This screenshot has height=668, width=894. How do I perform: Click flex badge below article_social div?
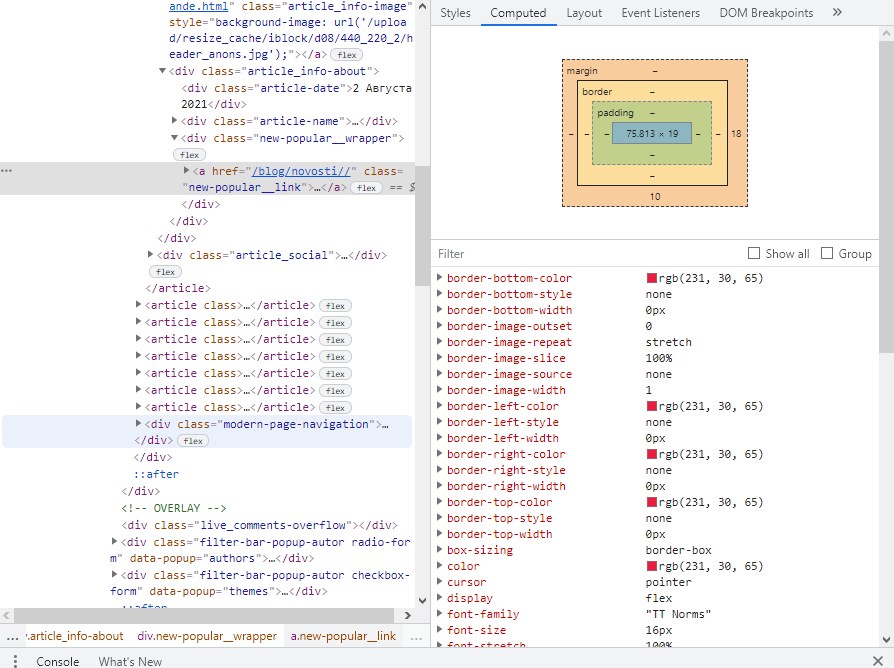[165, 272]
